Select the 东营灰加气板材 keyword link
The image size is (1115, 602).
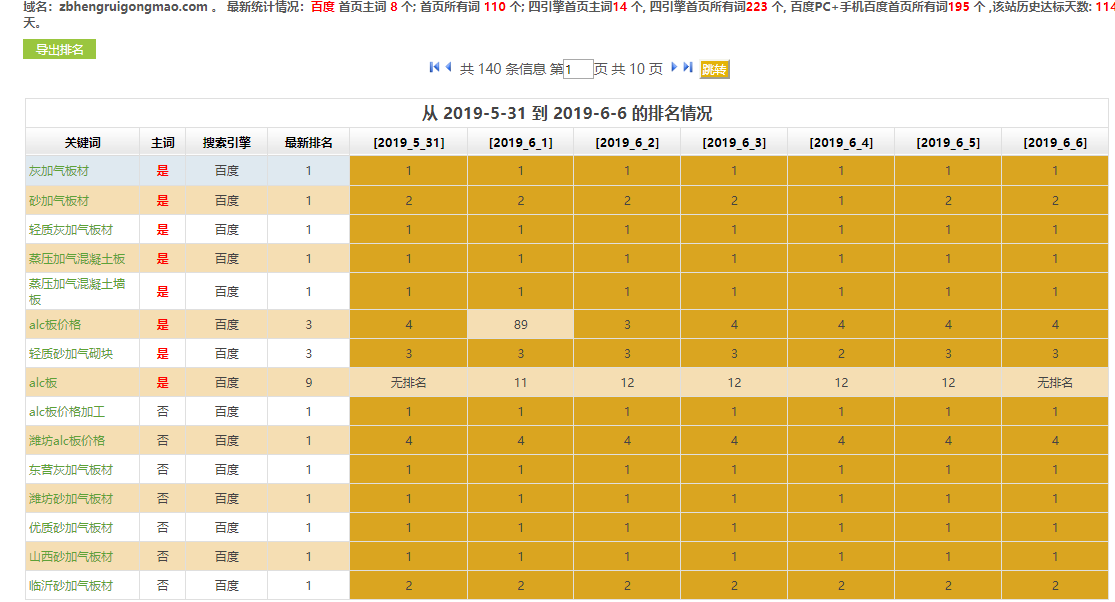pos(71,470)
